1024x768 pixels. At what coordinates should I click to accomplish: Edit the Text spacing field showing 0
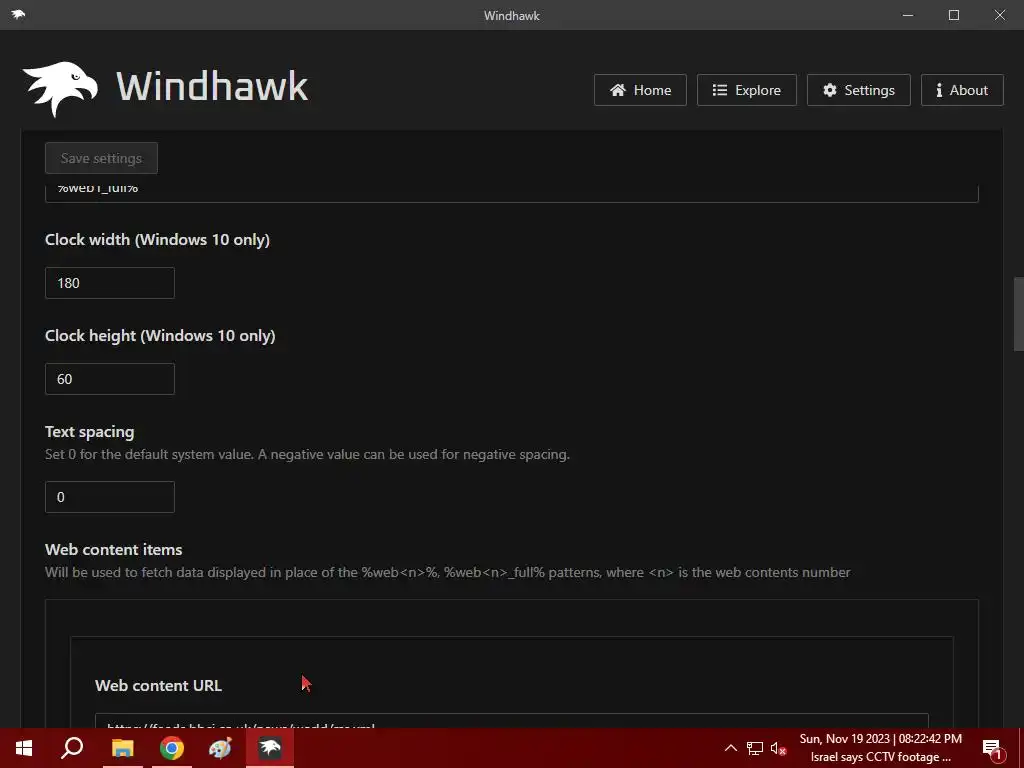pyautogui.click(x=110, y=497)
